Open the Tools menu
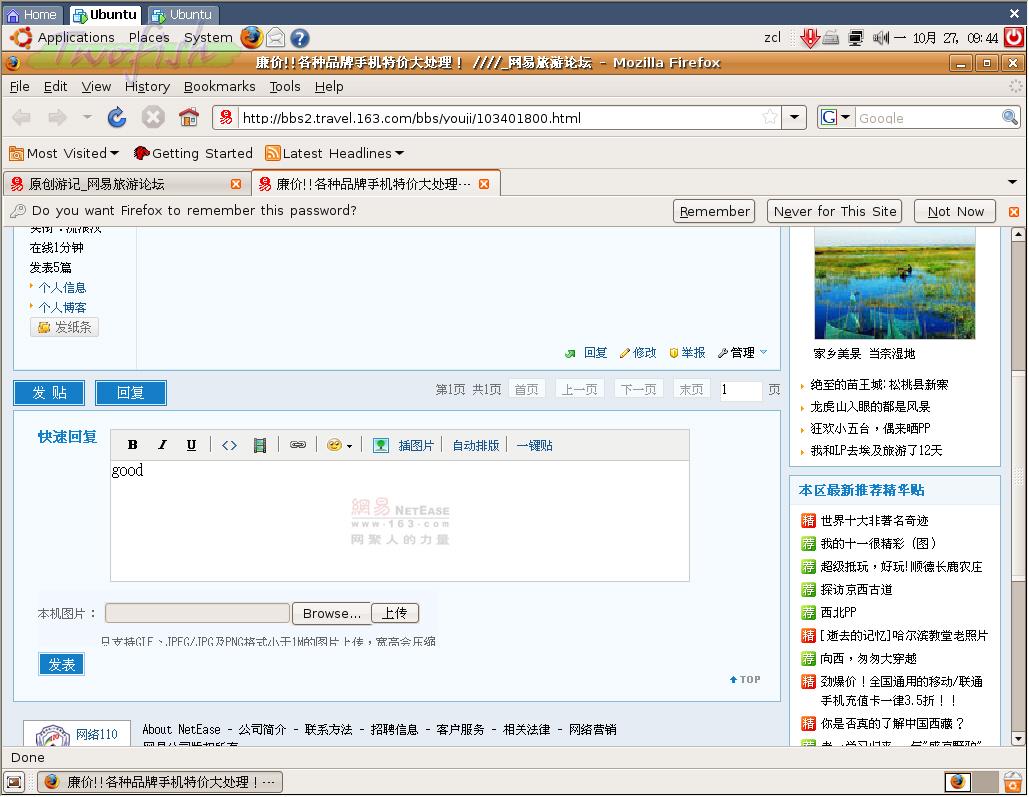The image size is (1029, 797). coord(285,86)
